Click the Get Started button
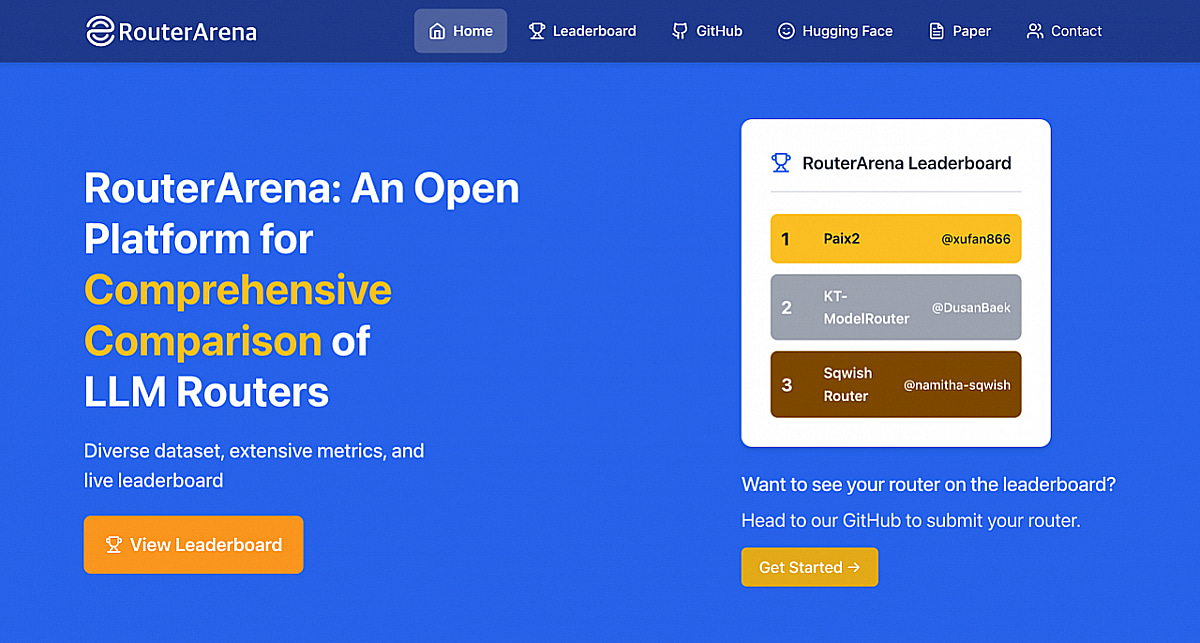This screenshot has height=643, width=1200. [810, 567]
